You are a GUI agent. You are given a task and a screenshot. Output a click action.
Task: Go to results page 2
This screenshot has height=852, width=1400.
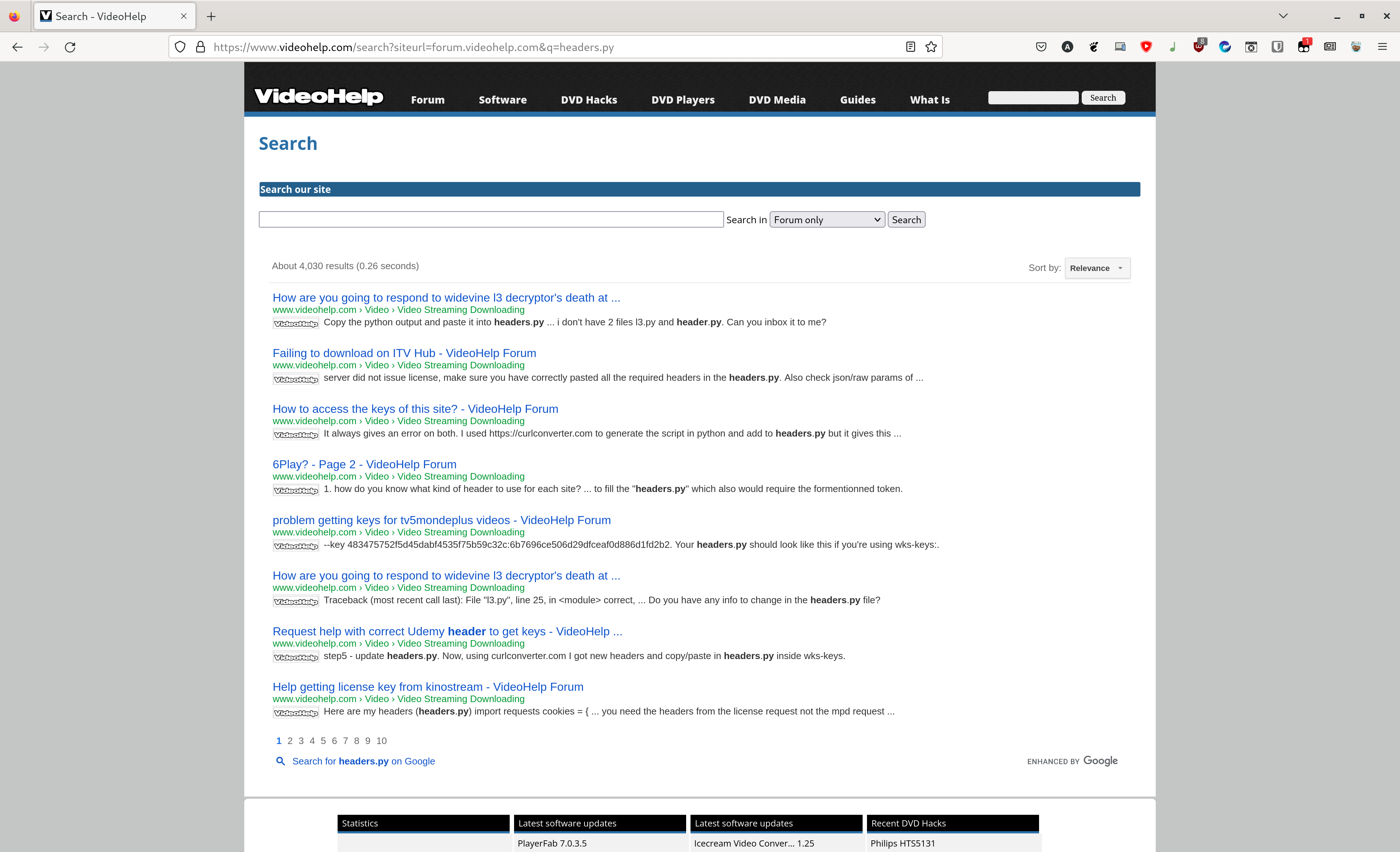tap(290, 741)
